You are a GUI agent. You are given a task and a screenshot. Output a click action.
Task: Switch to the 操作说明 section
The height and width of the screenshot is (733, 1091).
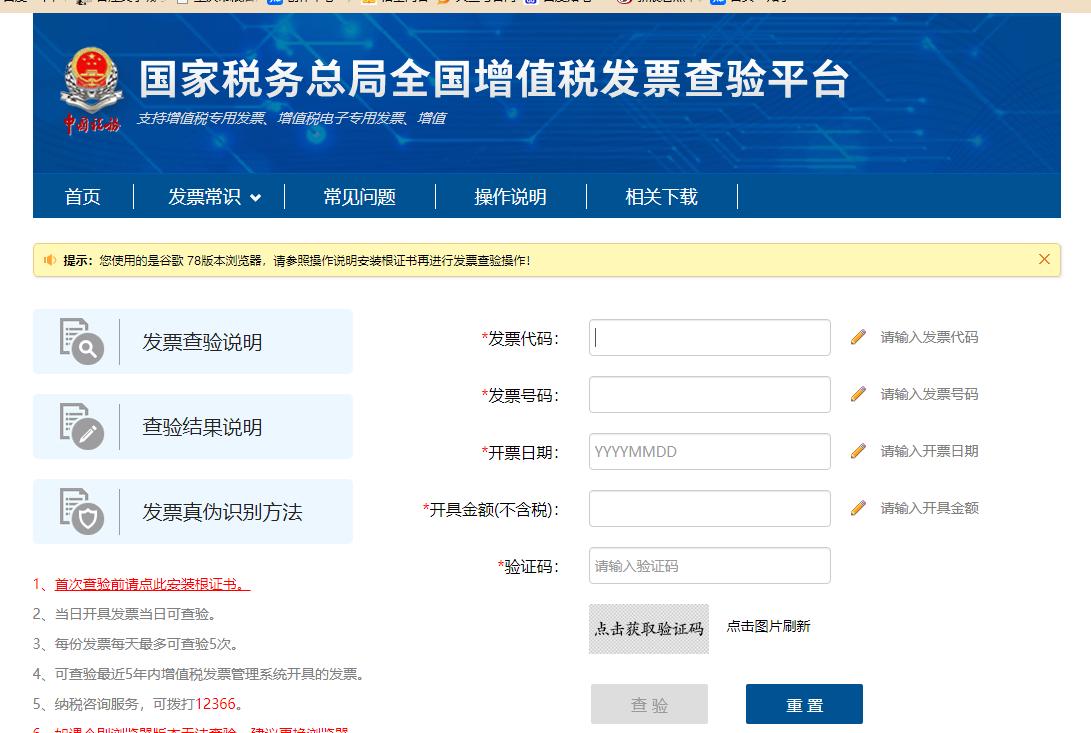click(x=509, y=197)
